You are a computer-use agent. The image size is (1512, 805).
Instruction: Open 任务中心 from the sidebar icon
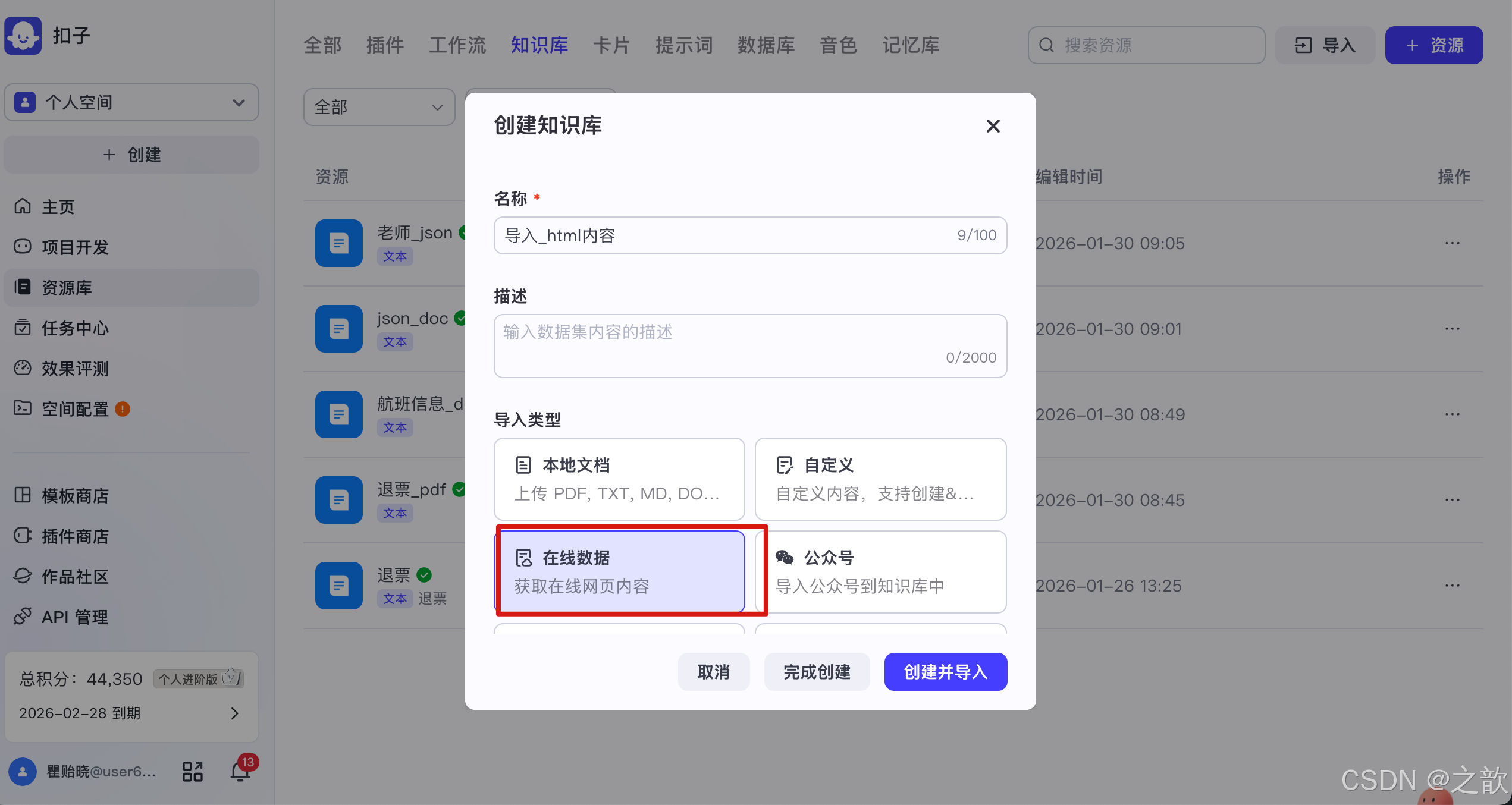[x=22, y=328]
